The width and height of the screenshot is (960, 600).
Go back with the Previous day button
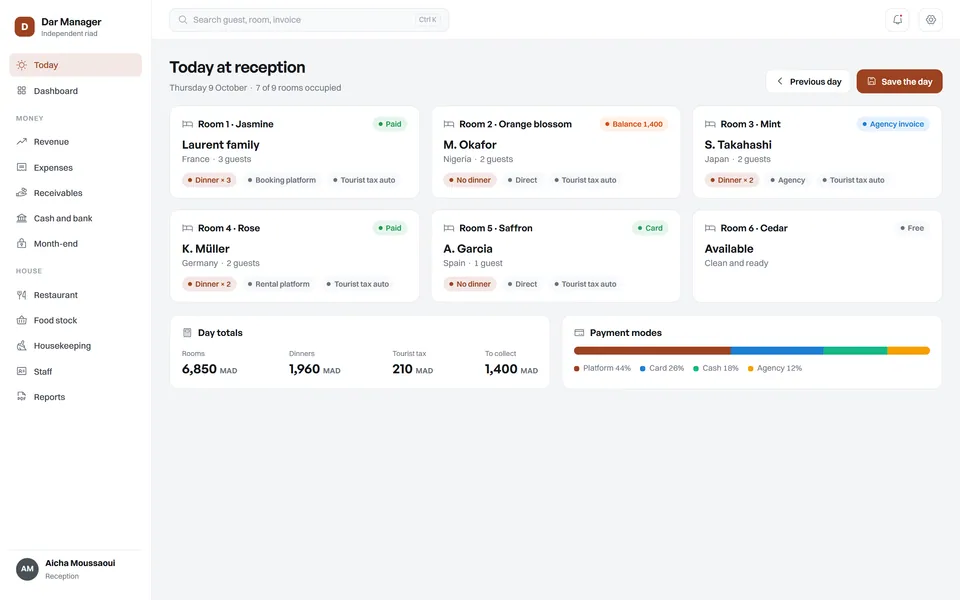(x=808, y=81)
